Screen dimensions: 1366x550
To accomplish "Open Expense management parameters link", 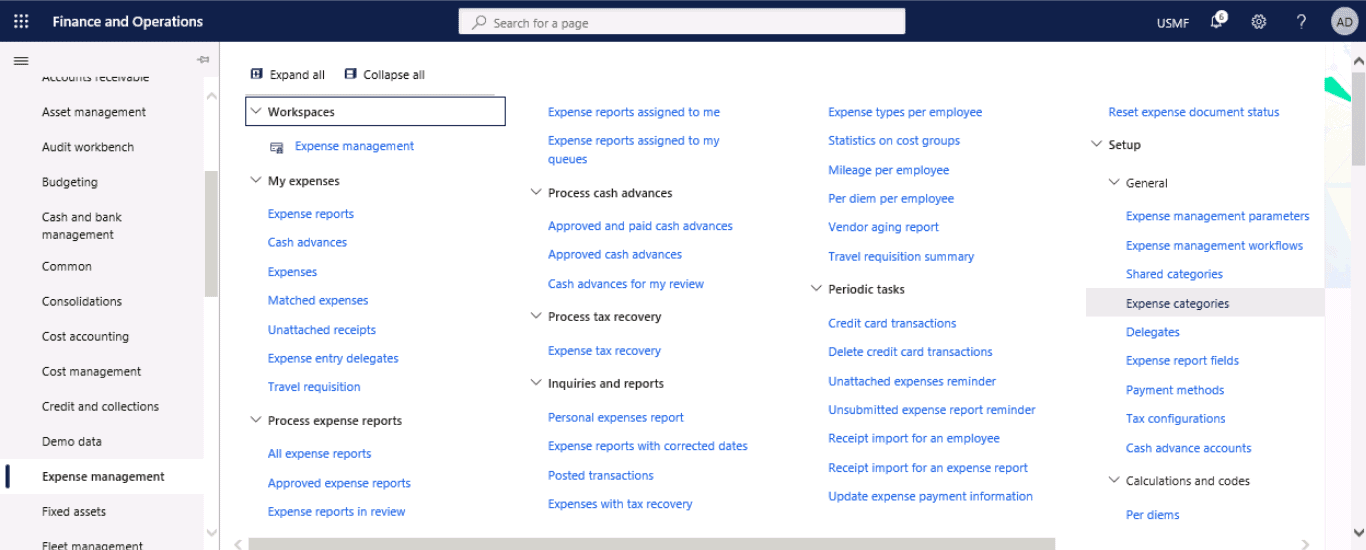I will [x=1217, y=217].
